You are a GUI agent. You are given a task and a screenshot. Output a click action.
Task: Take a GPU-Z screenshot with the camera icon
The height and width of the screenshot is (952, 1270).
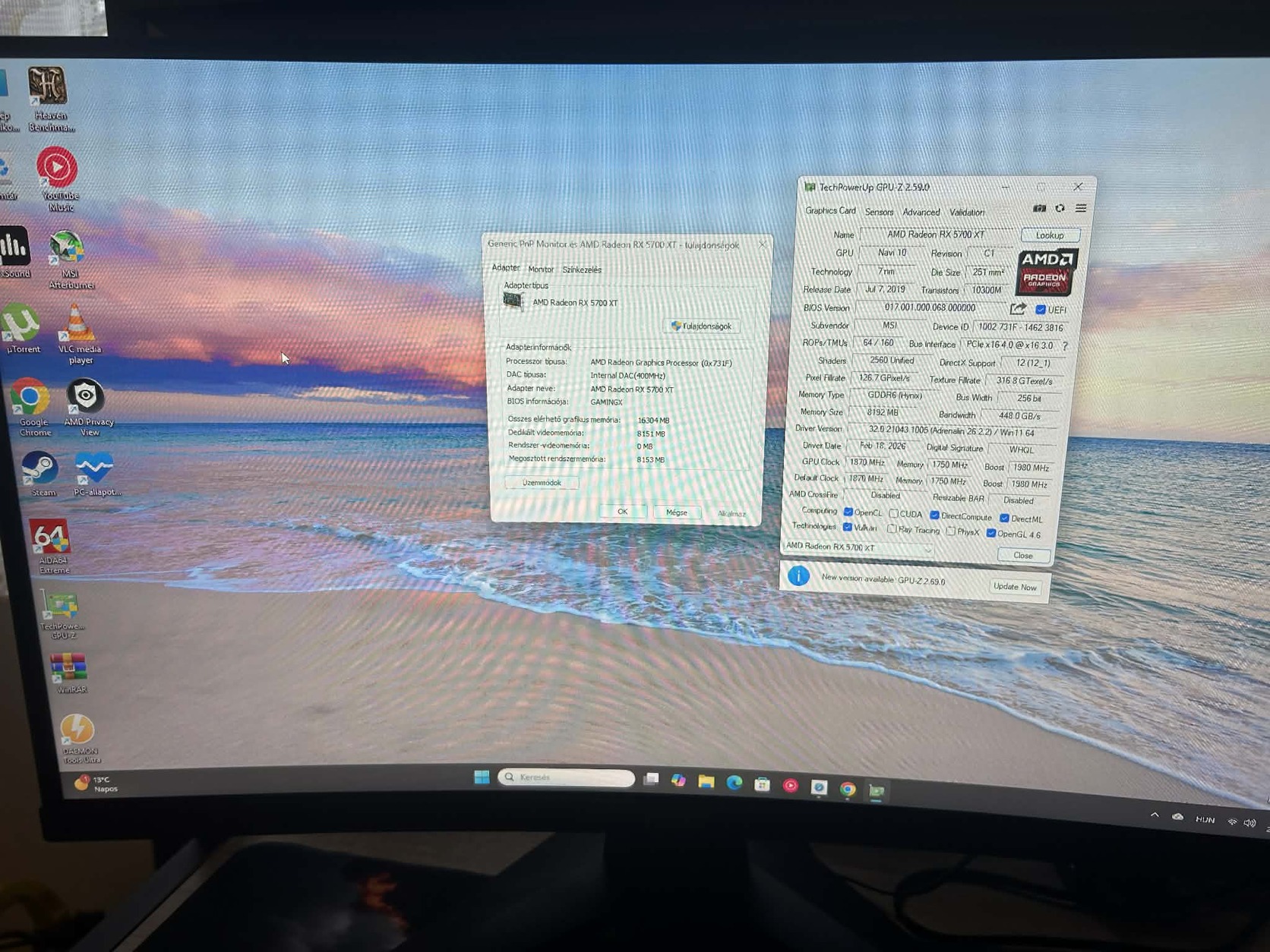coord(1039,208)
